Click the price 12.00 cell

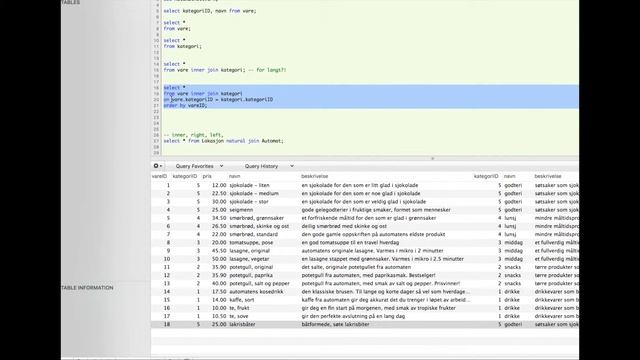[219, 185]
